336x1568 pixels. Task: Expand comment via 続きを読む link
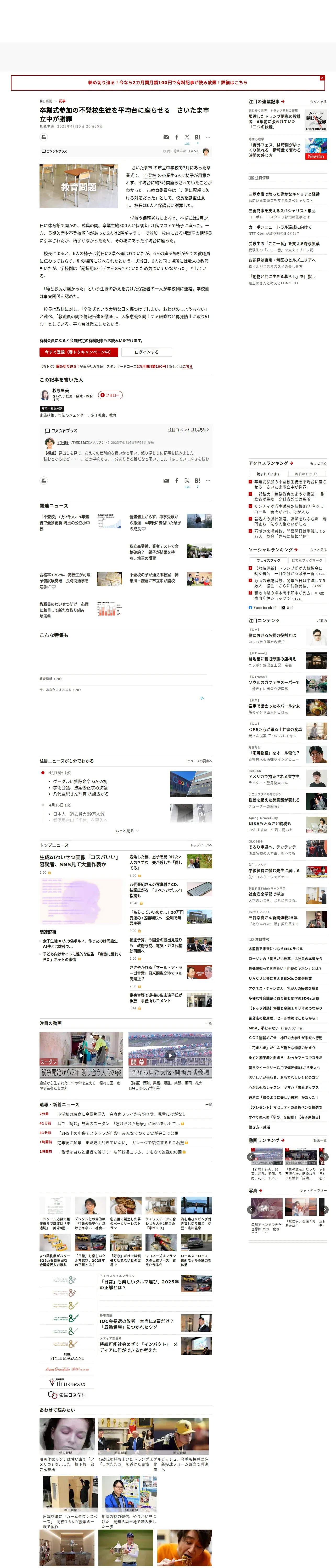pyautogui.click(x=198, y=459)
